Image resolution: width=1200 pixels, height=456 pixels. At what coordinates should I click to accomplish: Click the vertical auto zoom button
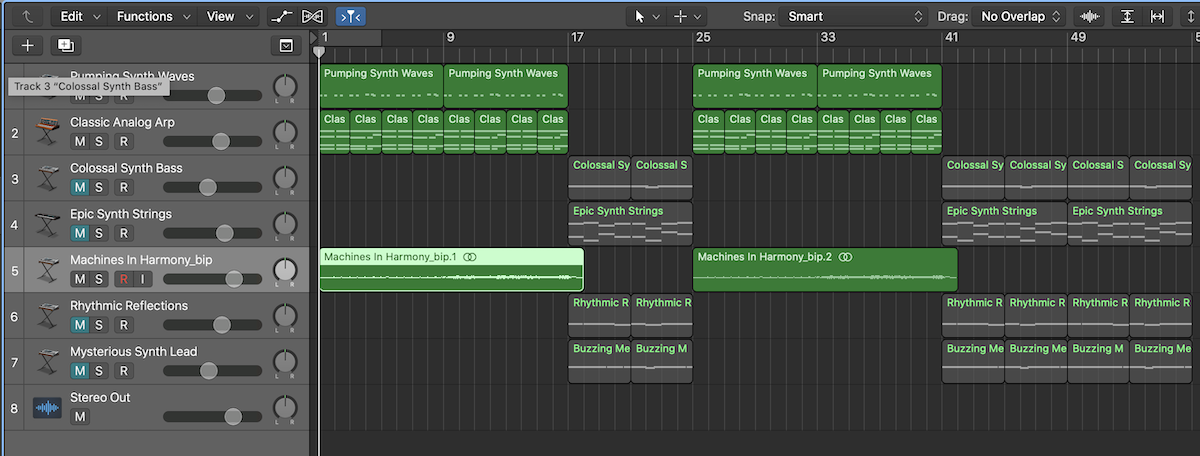pyautogui.click(x=1127, y=16)
